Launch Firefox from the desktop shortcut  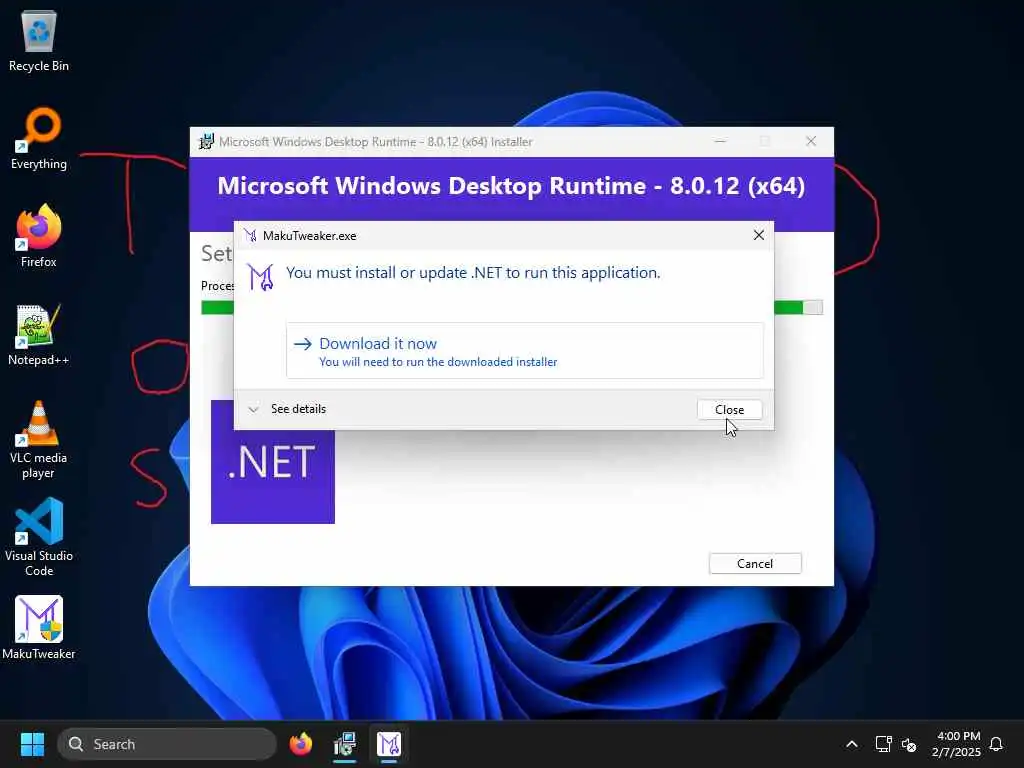click(39, 236)
